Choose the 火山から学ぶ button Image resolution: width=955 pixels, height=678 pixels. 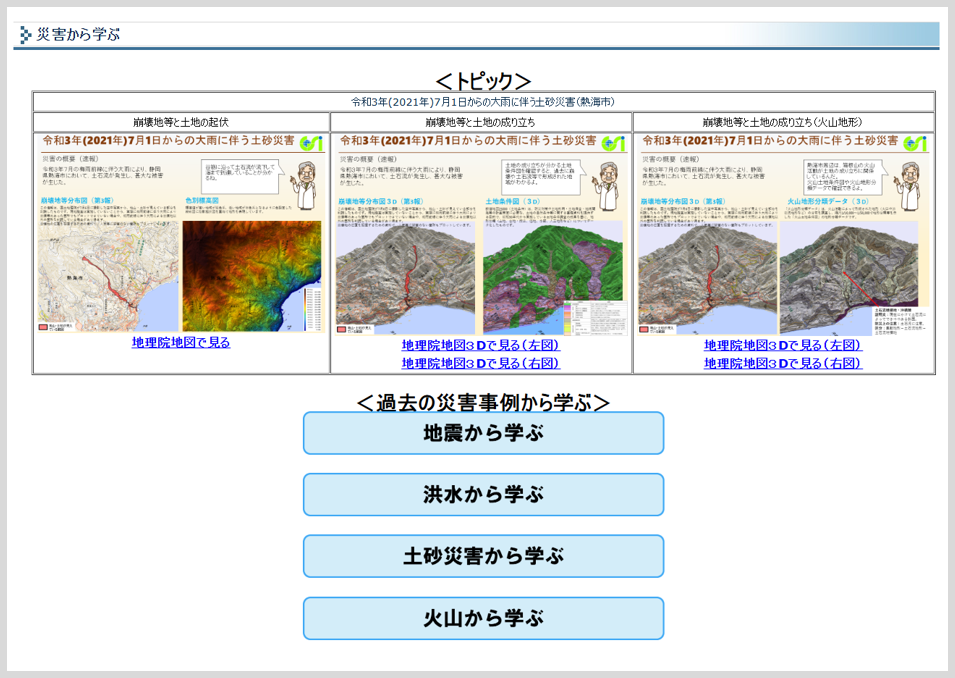[x=484, y=618]
